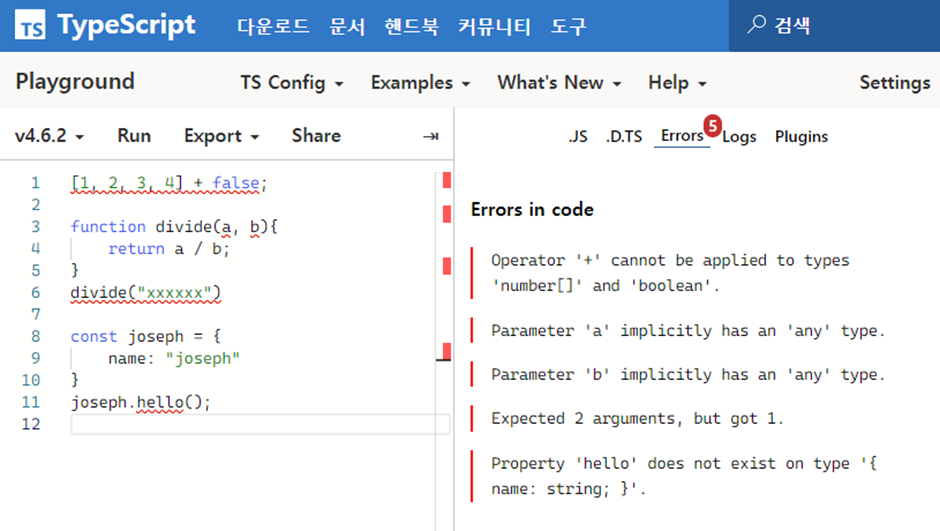Click the Expected 2 arguments error

(637, 418)
